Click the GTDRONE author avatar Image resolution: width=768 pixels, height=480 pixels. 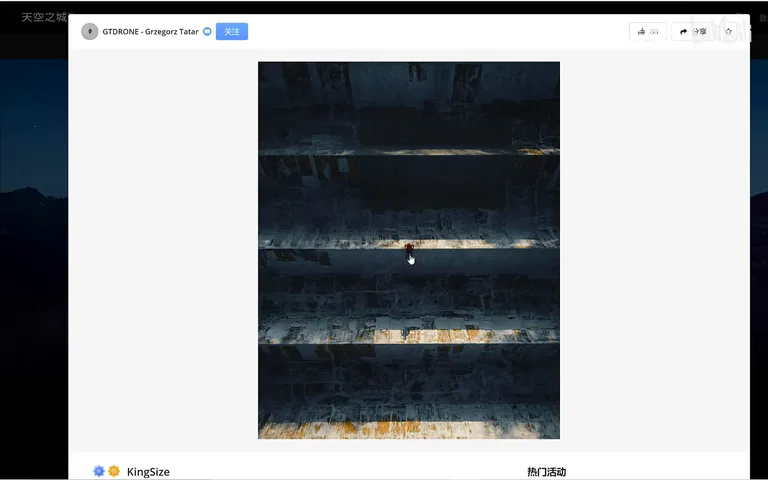pyautogui.click(x=90, y=31)
